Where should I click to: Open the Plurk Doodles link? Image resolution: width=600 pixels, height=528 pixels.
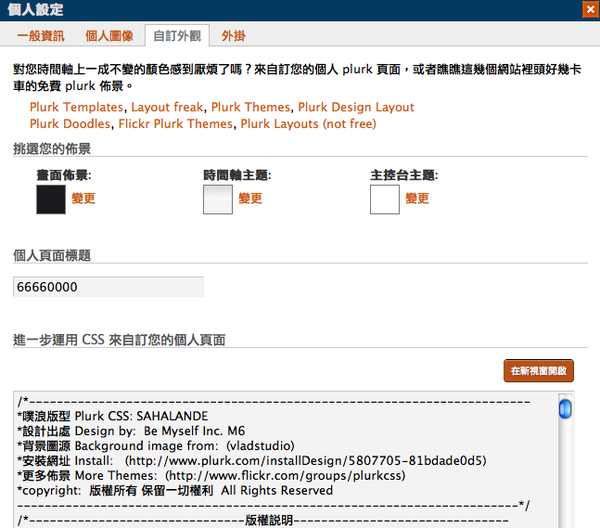point(70,124)
